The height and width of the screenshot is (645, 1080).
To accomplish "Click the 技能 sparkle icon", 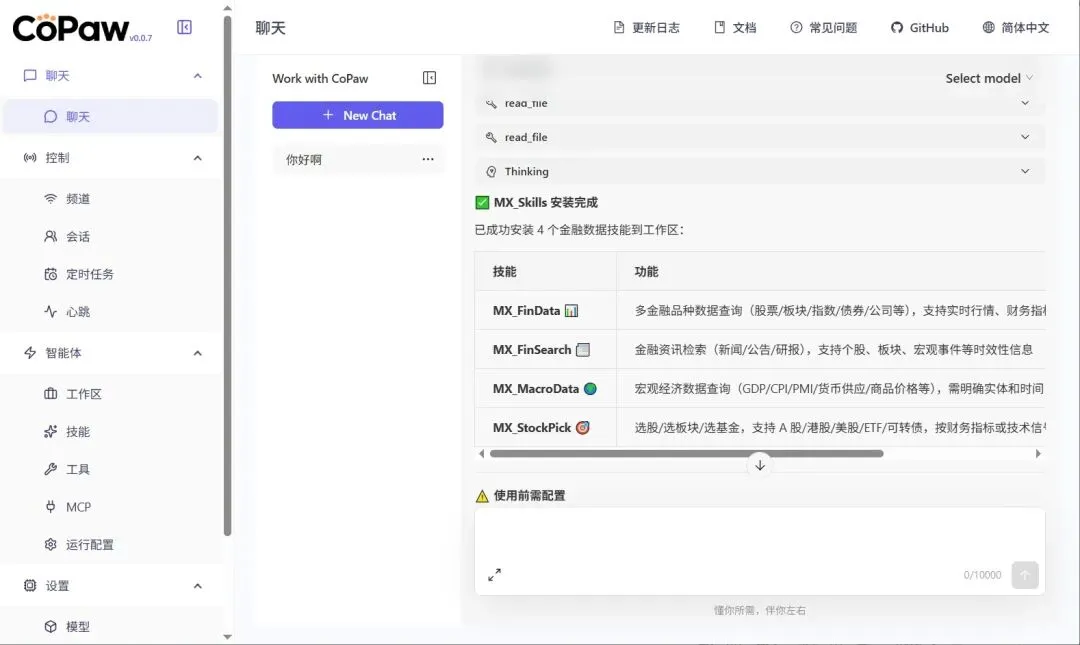I will pyautogui.click(x=50, y=431).
